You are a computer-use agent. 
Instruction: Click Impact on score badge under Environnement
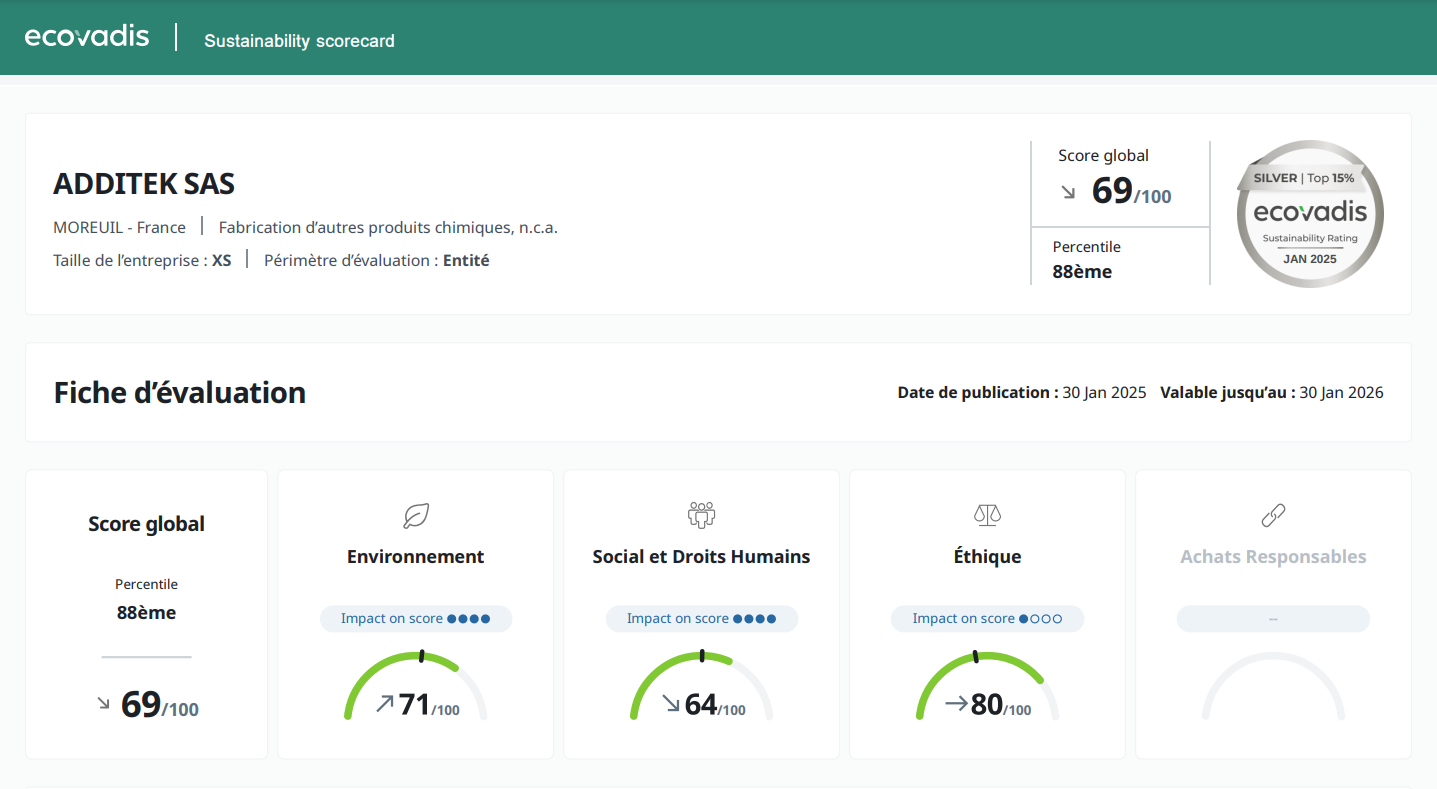[x=416, y=619]
